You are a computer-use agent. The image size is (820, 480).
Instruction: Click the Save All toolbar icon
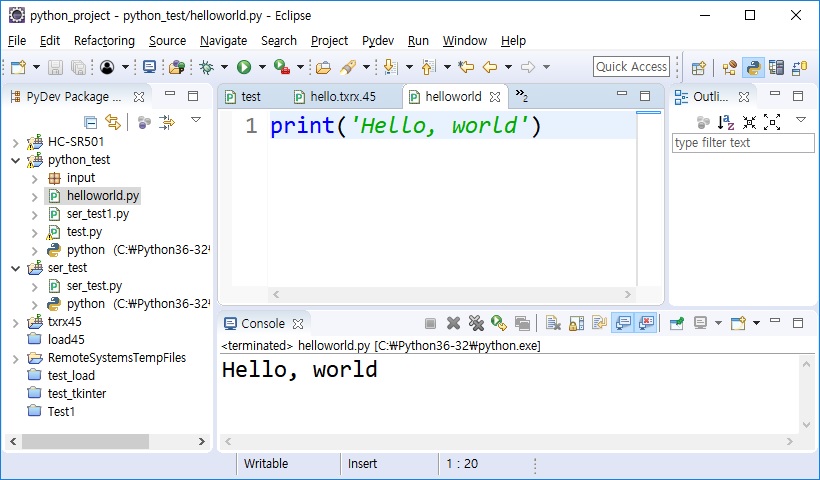(x=78, y=67)
